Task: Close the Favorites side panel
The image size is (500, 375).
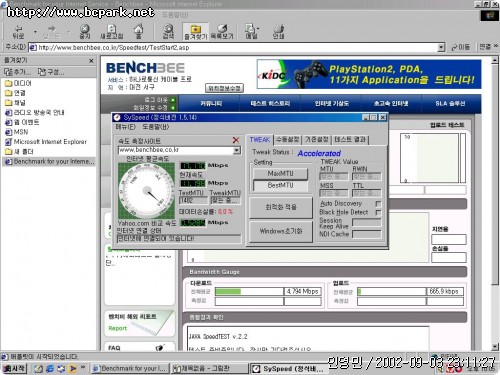Action: 91,61
